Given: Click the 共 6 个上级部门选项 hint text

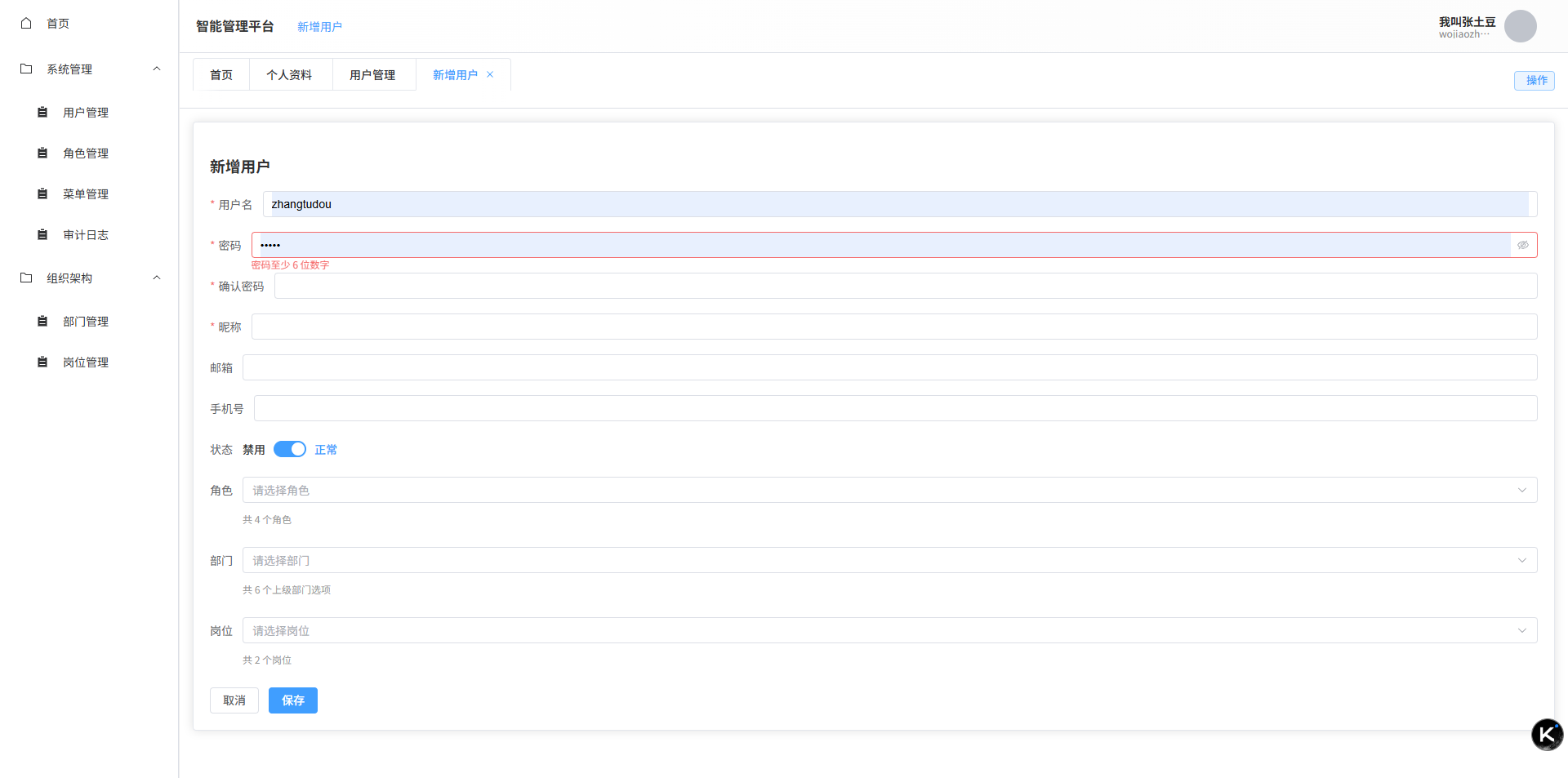Looking at the screenshot, I should coord(287,590).
